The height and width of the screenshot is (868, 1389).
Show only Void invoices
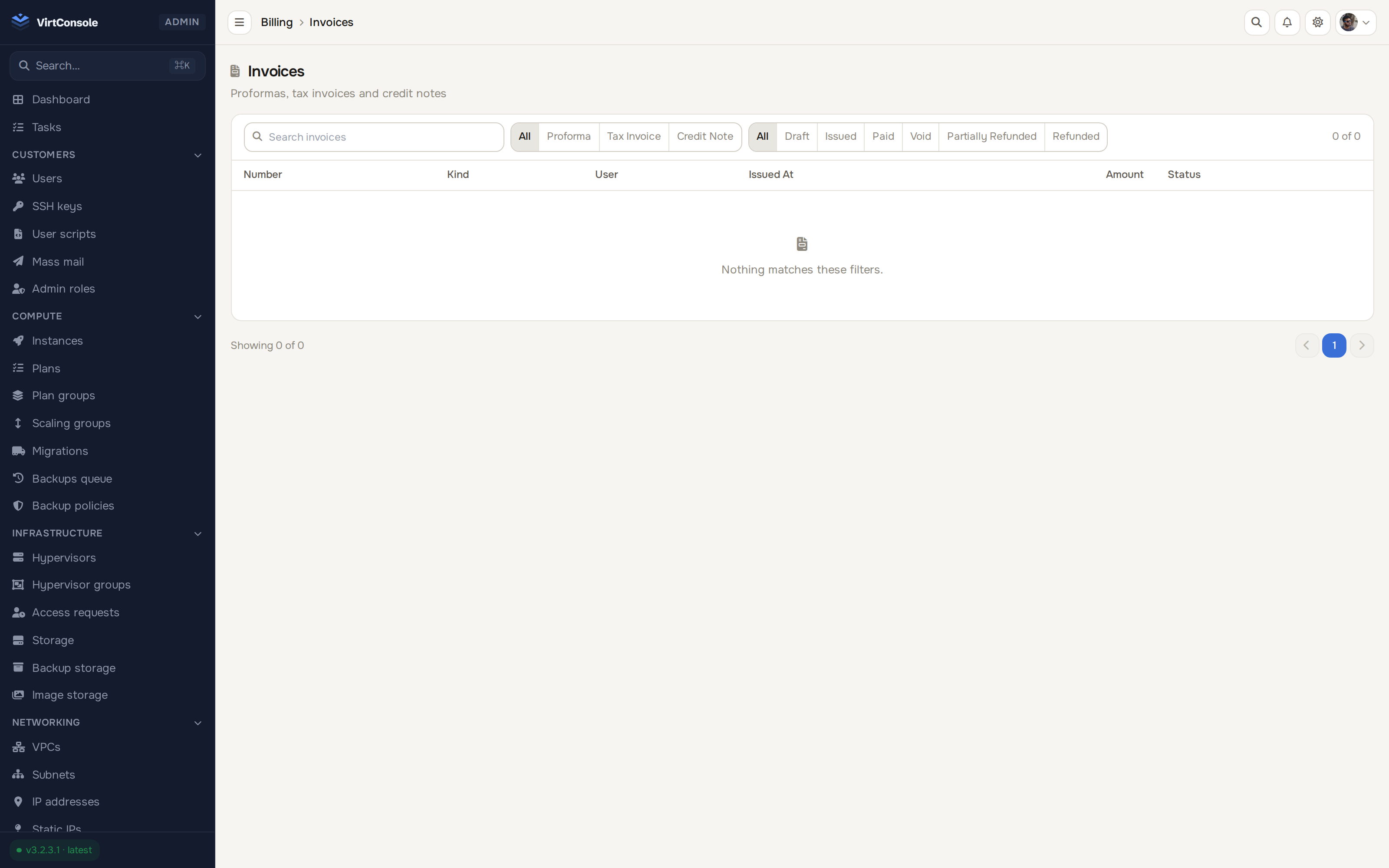coord(920,137)
